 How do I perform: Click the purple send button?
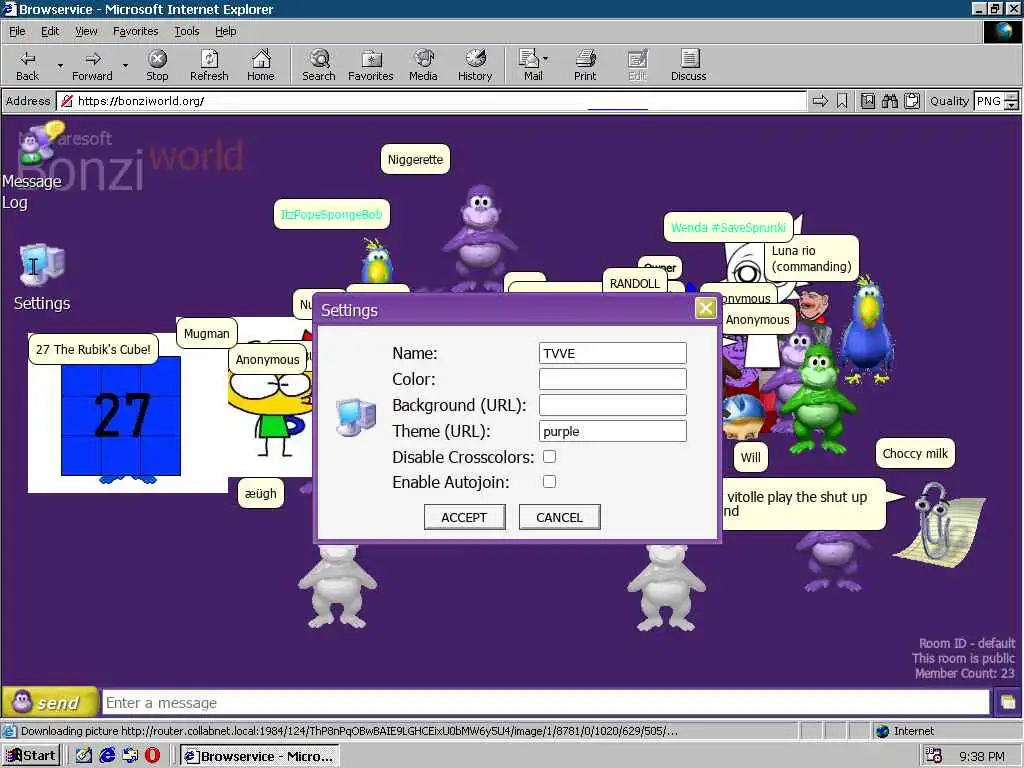pos(50,703)
